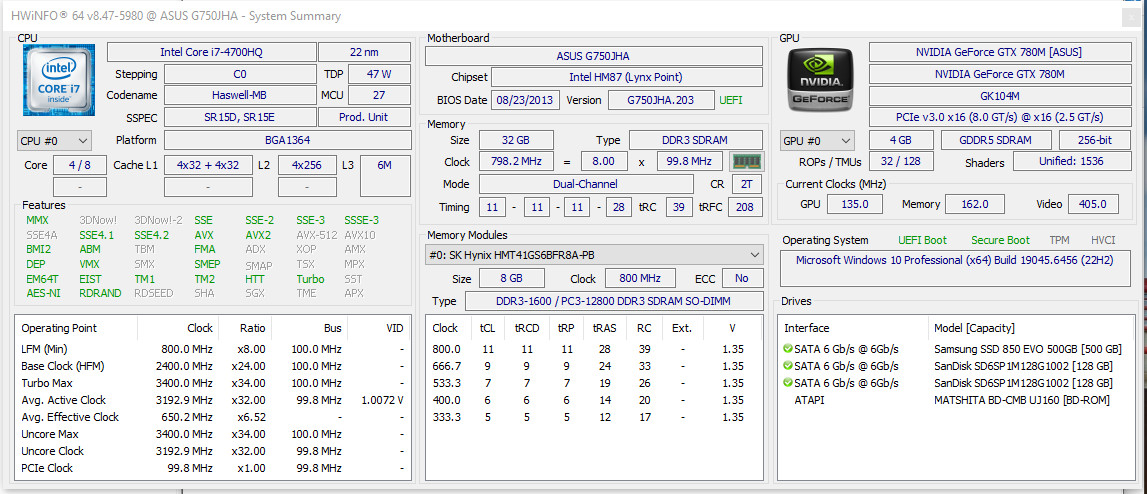Click the Core 4 / 8 field
The width and height of the screenshot is (1147, 494).
80,165
